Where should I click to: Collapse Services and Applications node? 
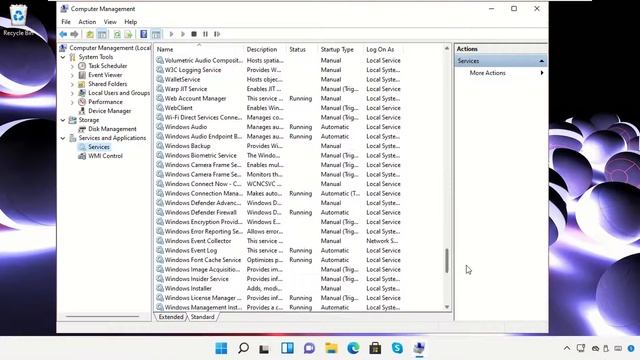(63, 138)
